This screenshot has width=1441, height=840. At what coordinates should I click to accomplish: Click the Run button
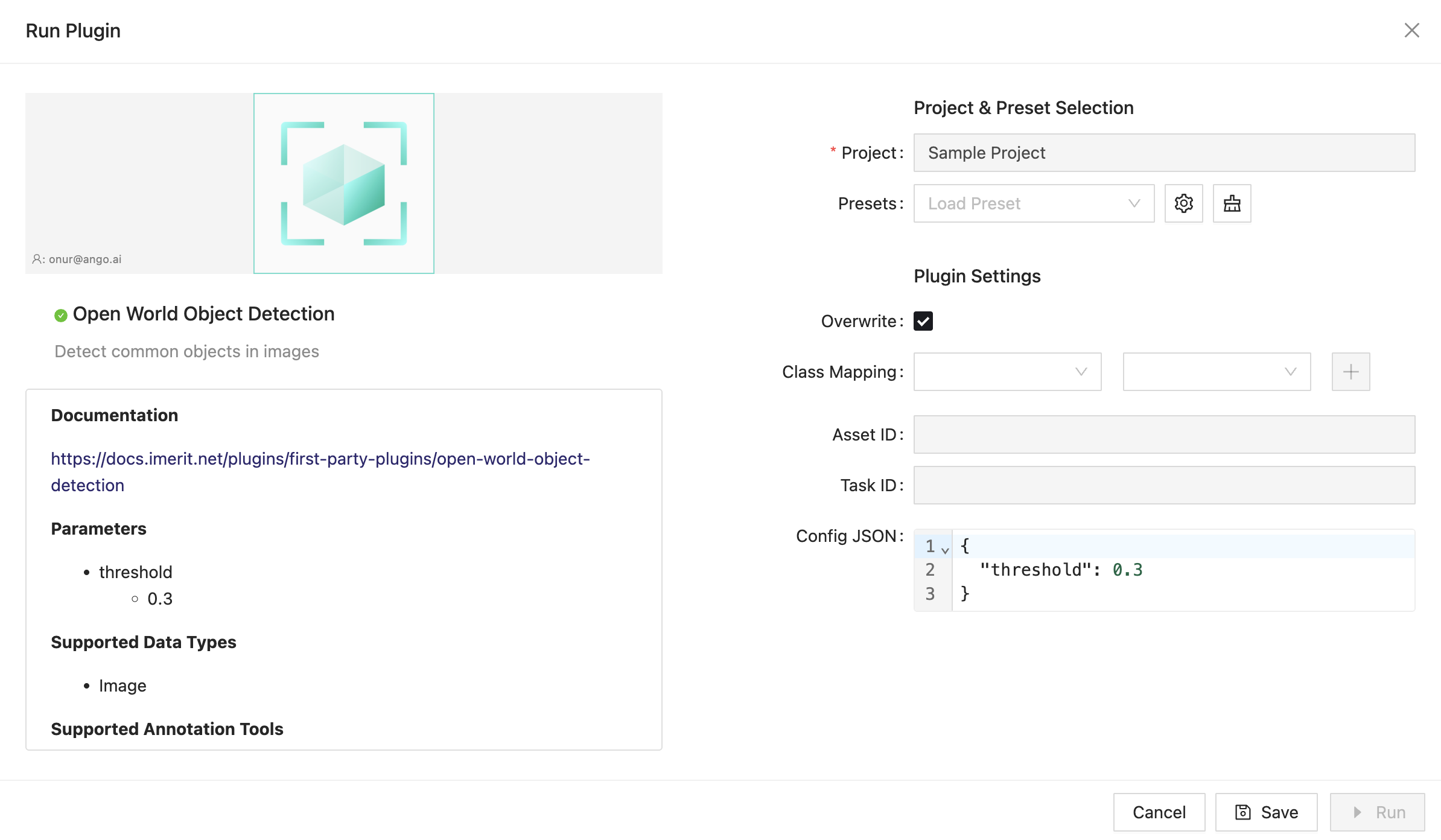(x=1377, y=812)
